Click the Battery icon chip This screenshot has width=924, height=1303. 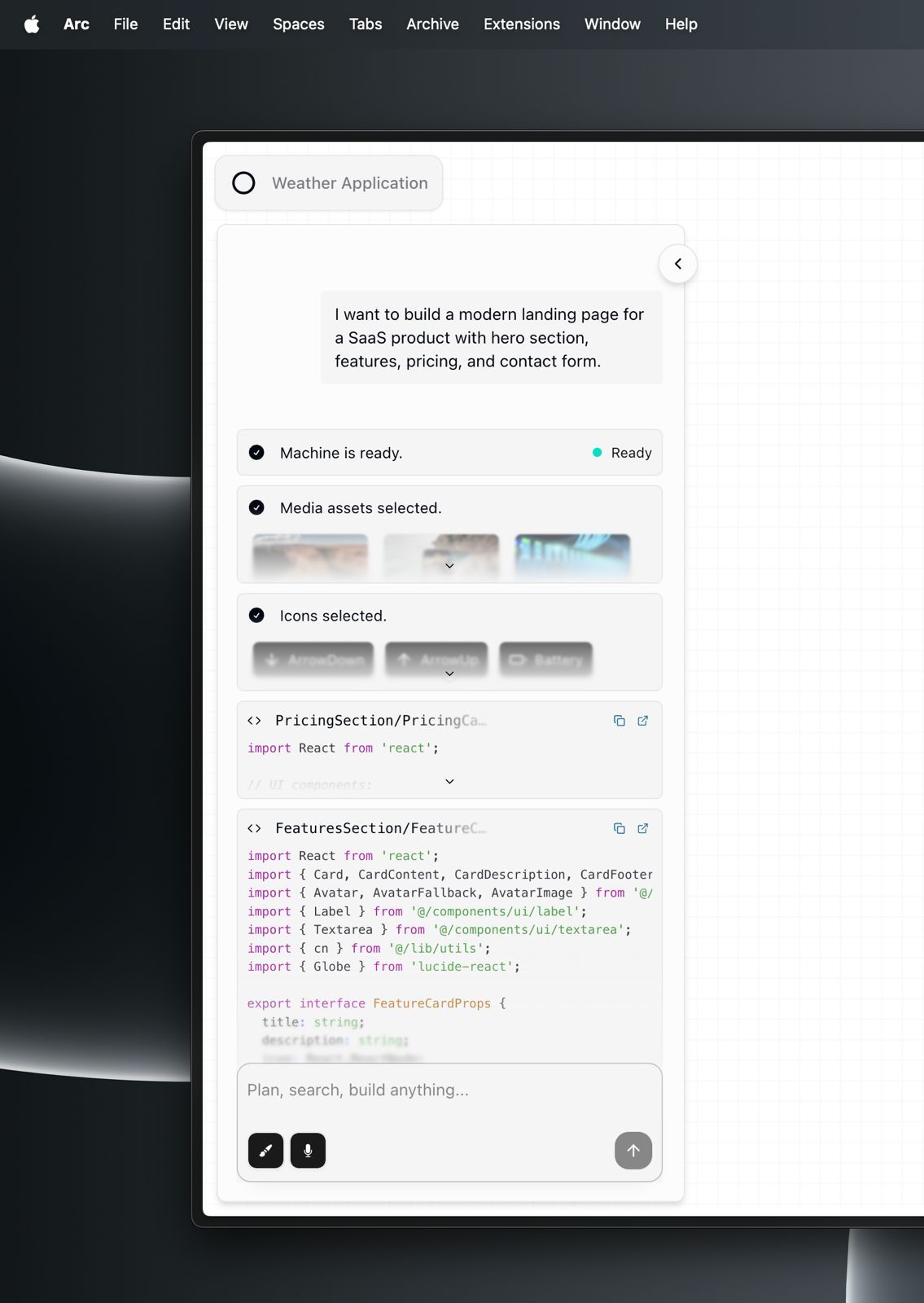pyautogui.click(x=545, y=660)
